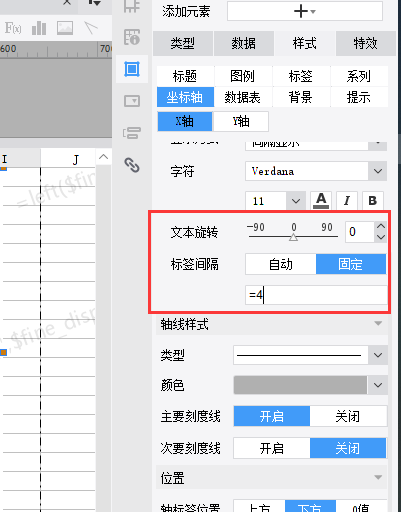This screenshot has width=401, height=512.
Task: Switch to the 数据 tab
Action: coord(244,43)
